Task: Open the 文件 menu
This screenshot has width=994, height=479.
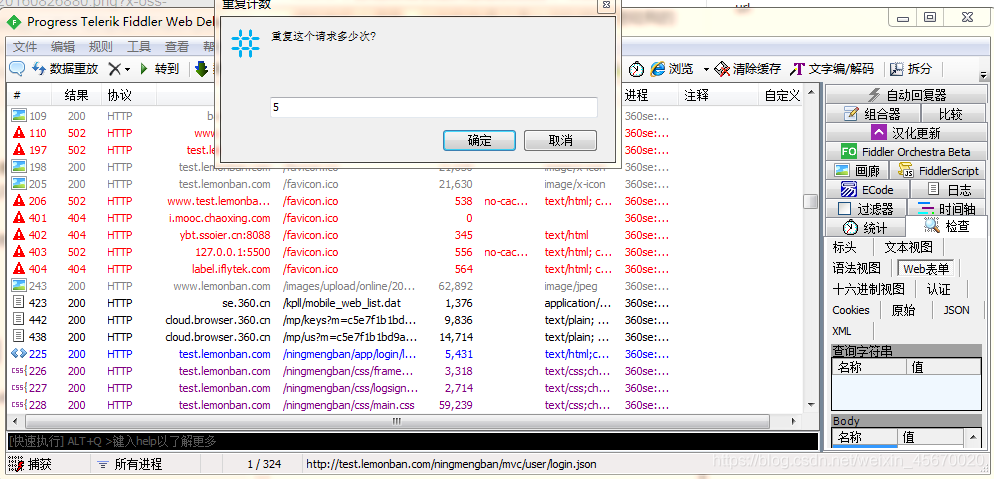Action: [25, 46]
